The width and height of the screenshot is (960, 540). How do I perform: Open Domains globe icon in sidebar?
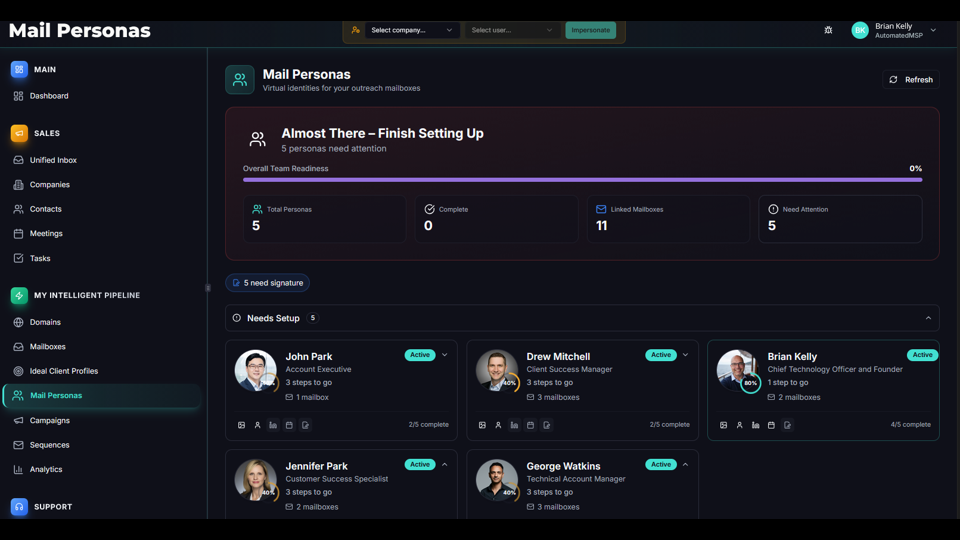click(x=18, y=322)
